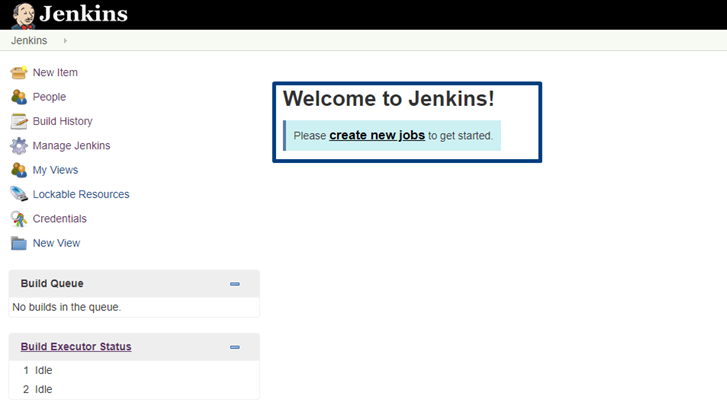727x405 pixels.
Task: Open the Jenkins header title link
Action: [83, 14]
